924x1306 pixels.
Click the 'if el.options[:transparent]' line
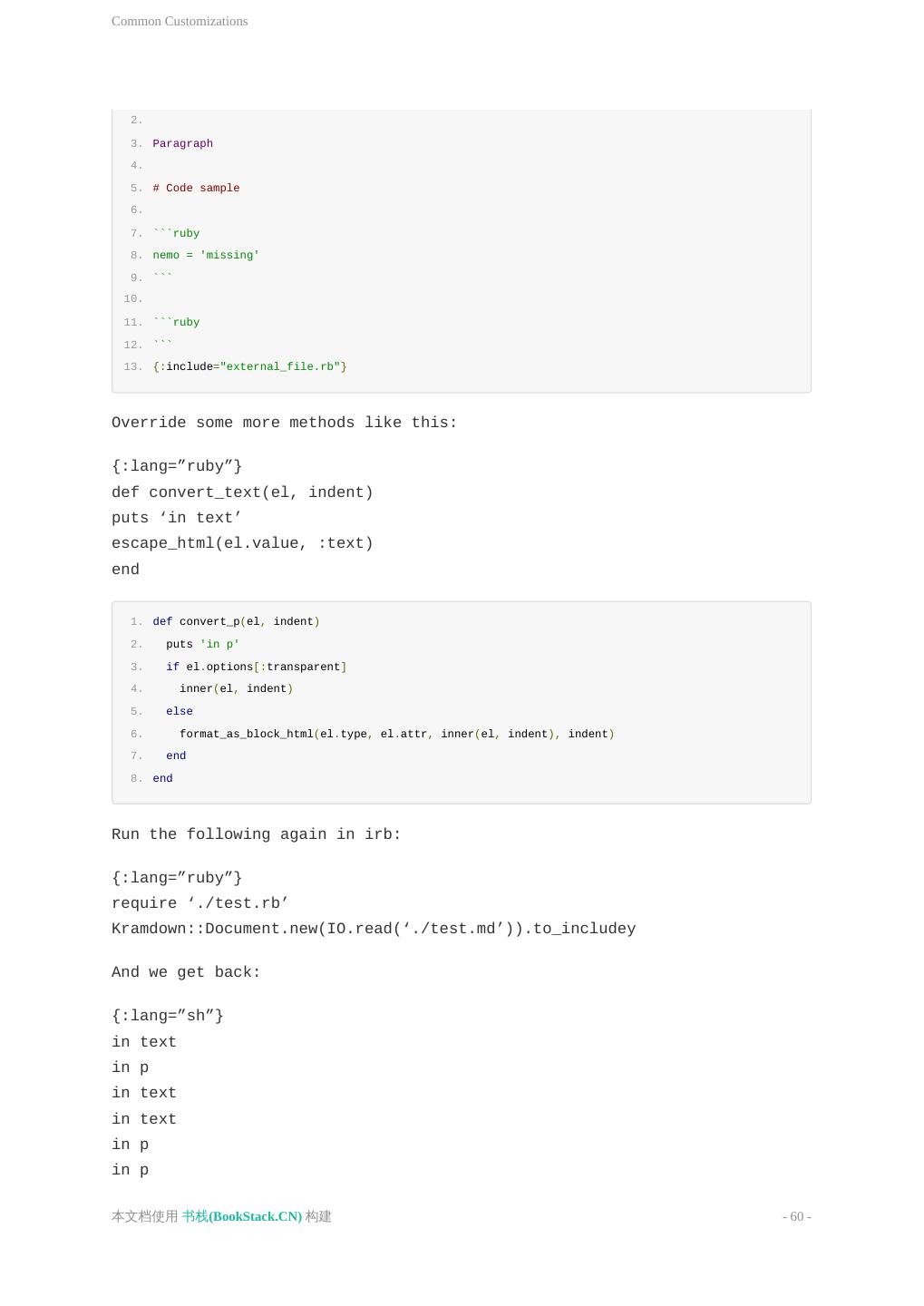256,667
